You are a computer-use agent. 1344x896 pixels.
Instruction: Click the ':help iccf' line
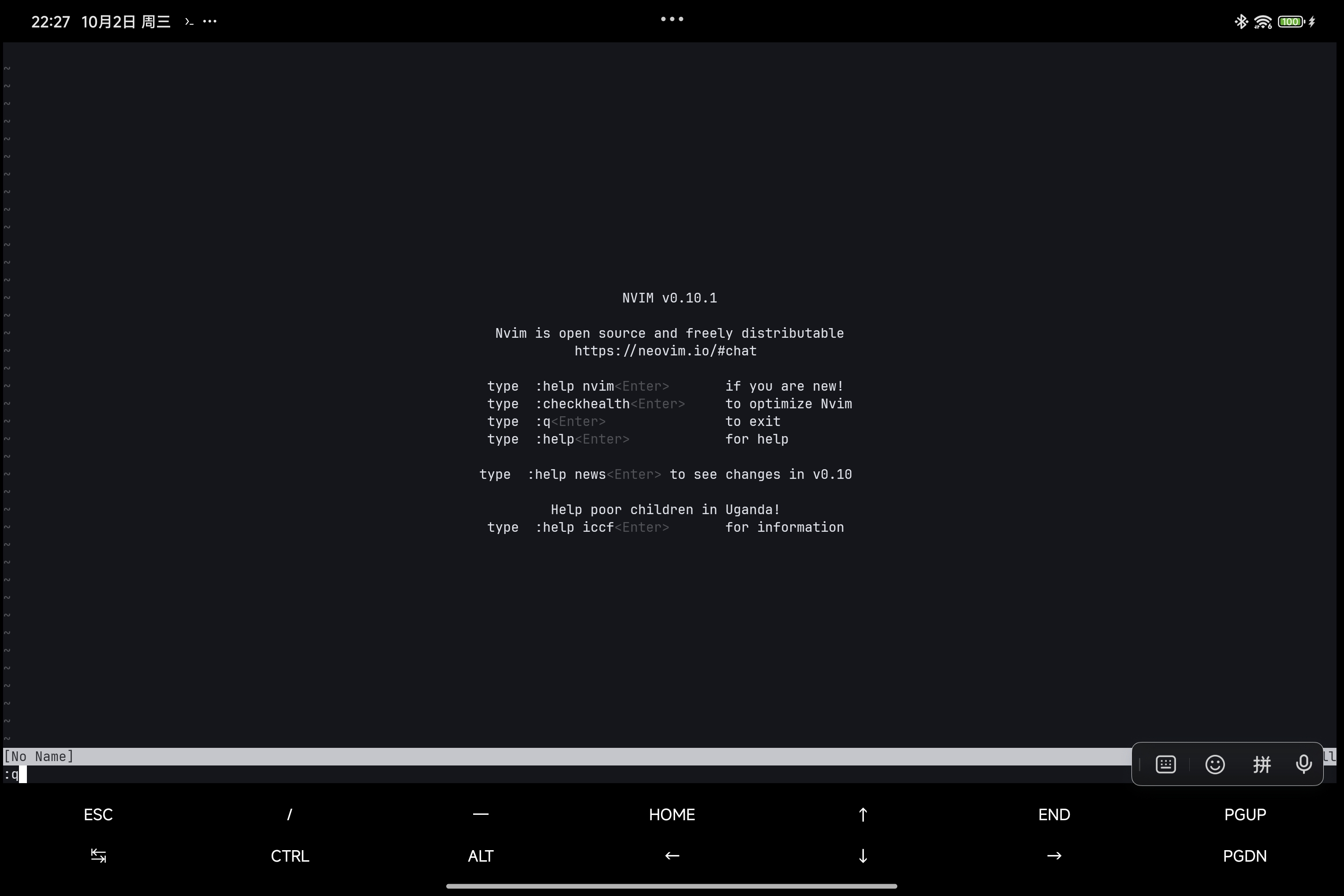tap(665, 527)
